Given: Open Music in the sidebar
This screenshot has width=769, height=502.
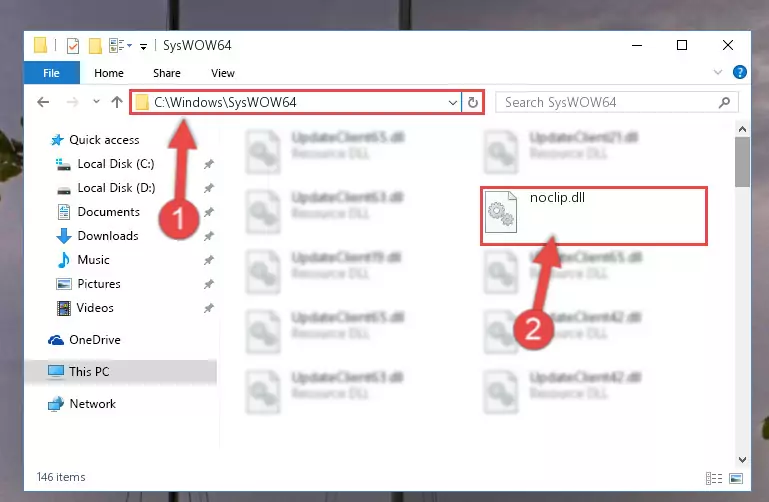Looking at the screenshot, I should point(83,260).
